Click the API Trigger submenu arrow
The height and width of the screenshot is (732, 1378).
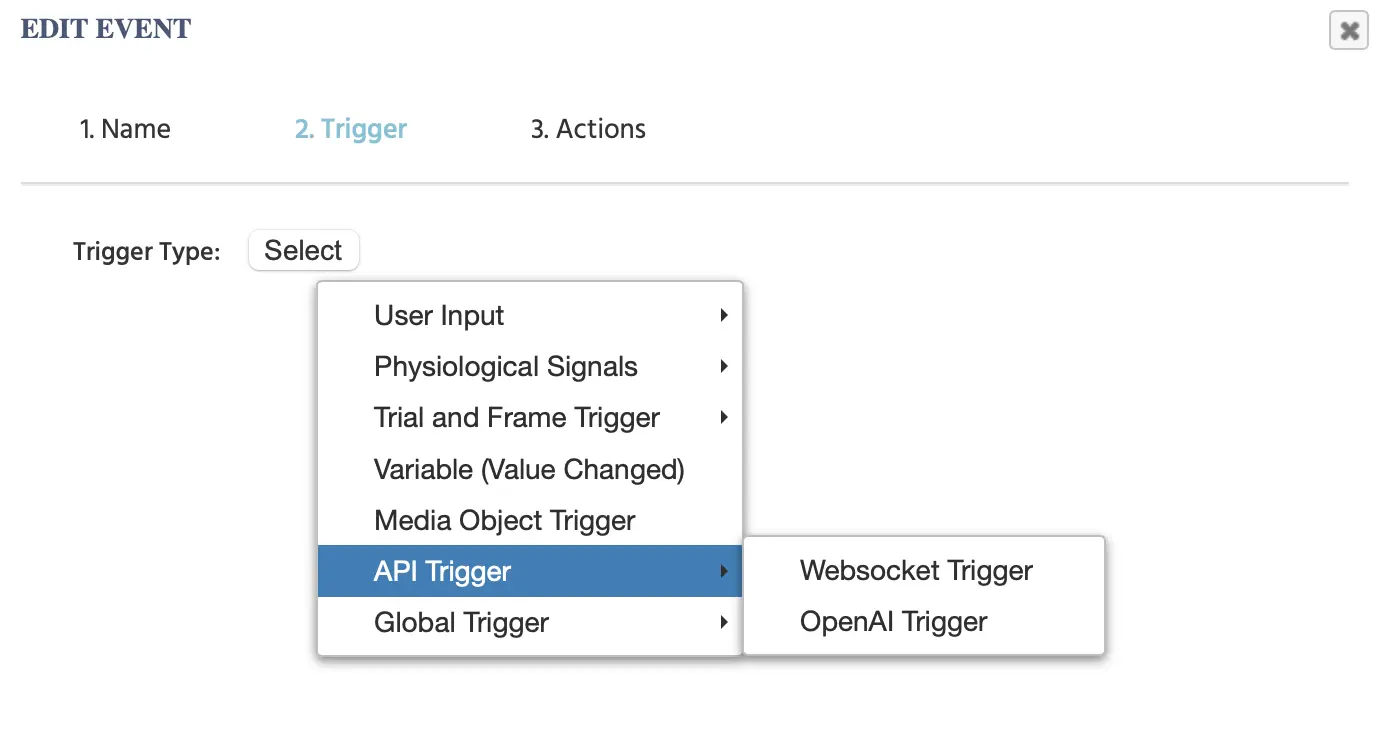[723, 571]
